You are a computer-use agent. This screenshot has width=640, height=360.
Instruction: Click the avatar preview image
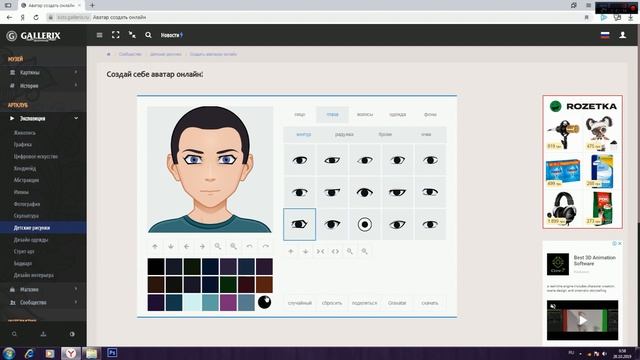point(210,170)
